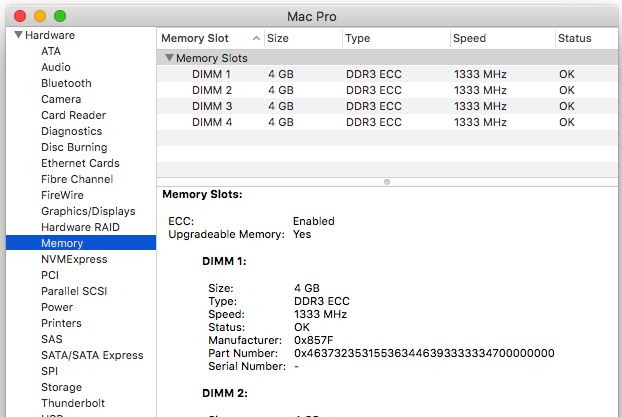622x417 pixels.
Task: Select the Memory Slots group row
Action: [387, 58]
